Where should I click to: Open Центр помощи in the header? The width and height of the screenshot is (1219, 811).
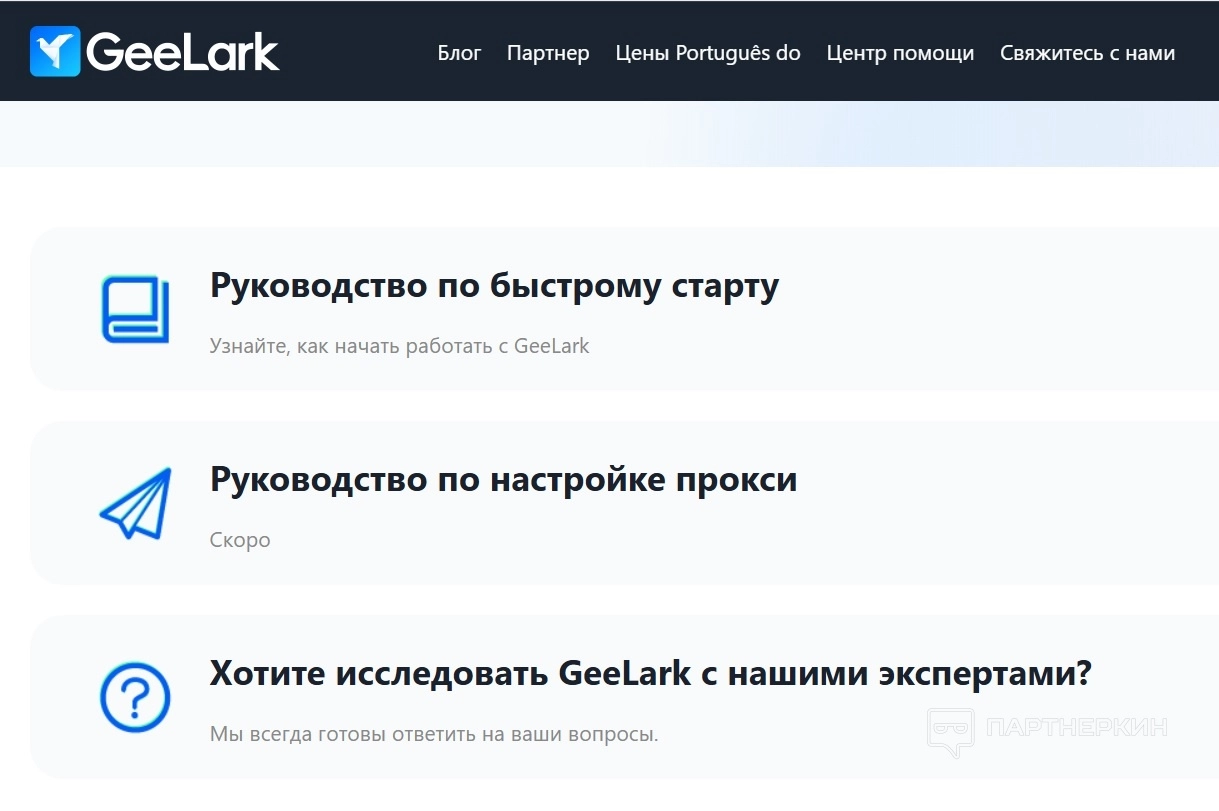(x=900, y=53)
